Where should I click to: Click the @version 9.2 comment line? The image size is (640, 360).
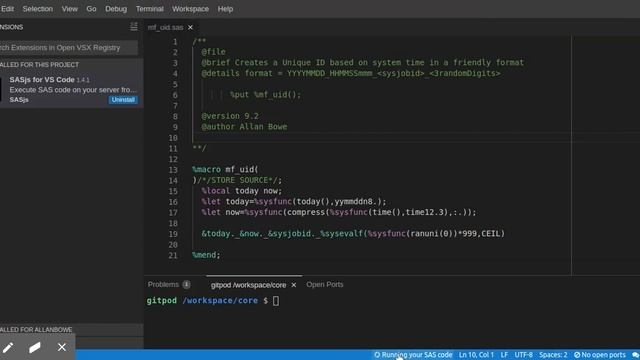pos(230,116)
